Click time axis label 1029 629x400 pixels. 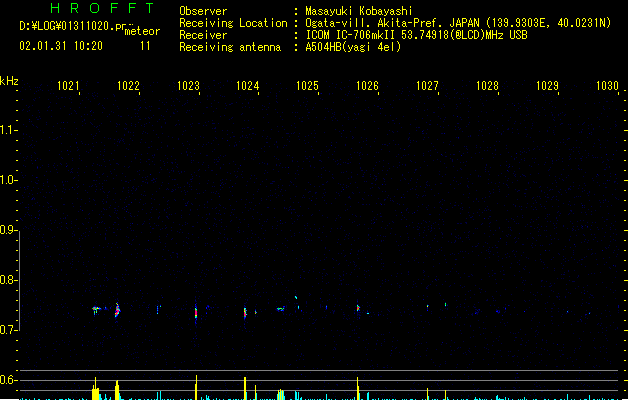tap(547, 86)
